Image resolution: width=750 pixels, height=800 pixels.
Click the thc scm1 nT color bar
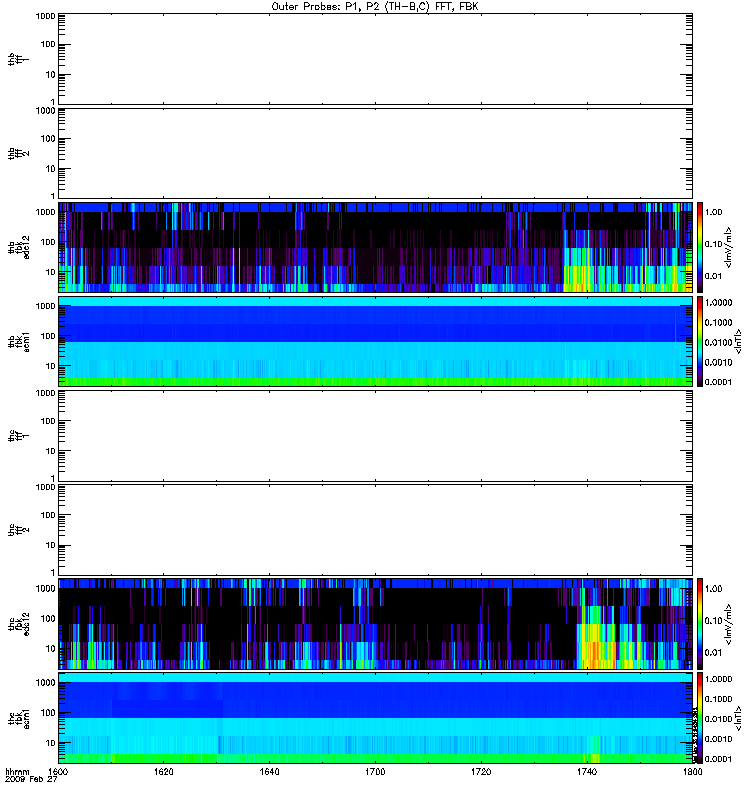700,717
